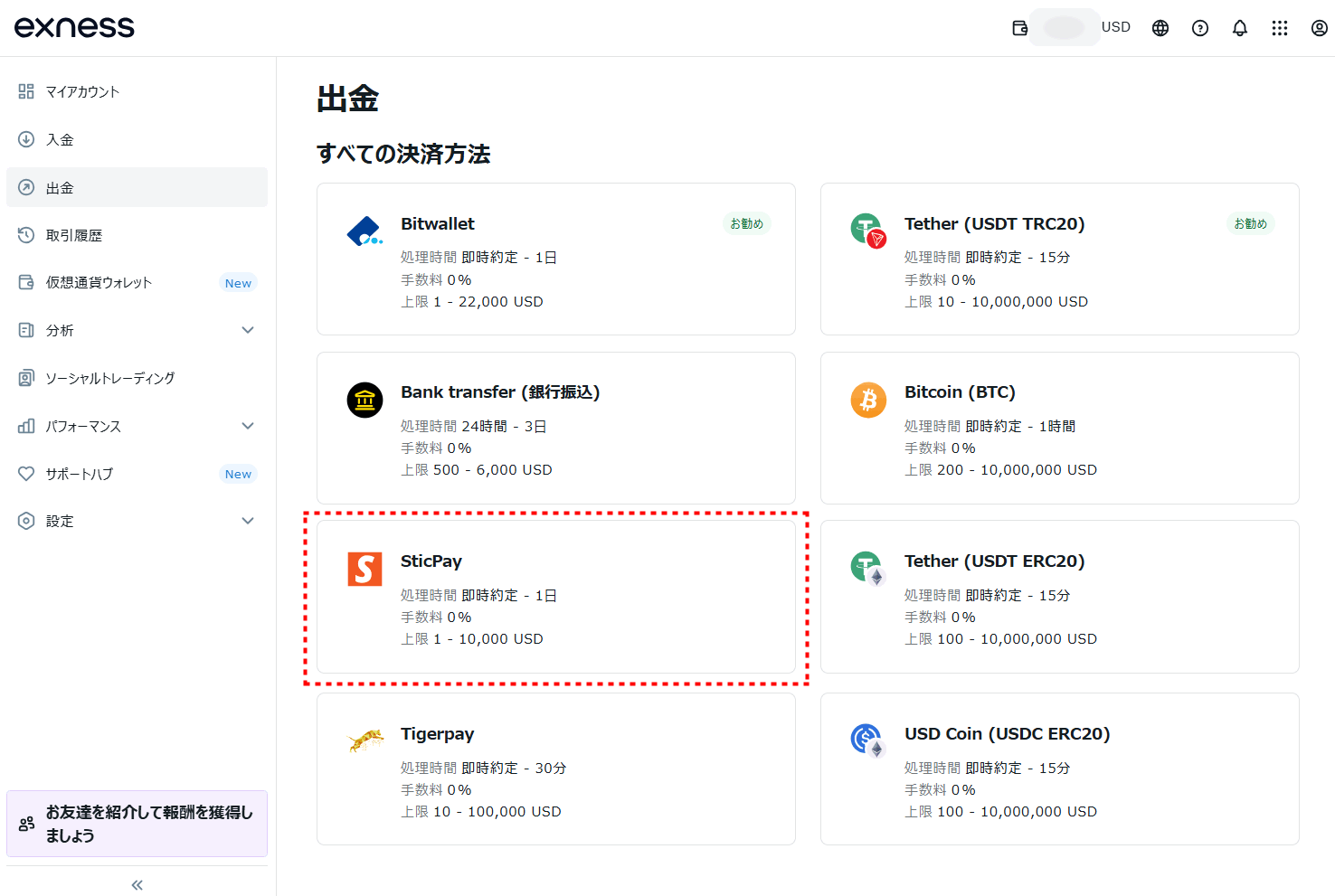The width and height of the screenshot is (1335, 896).
Task: Click the 設定 hexagon icon
Action: (26, 521)
